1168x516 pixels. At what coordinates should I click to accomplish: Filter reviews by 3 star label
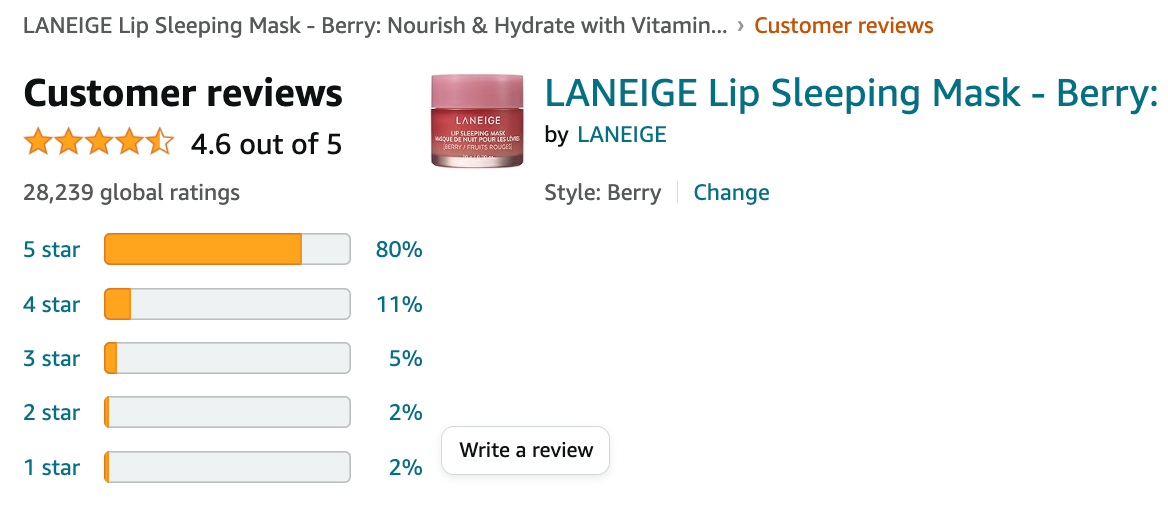51,358
